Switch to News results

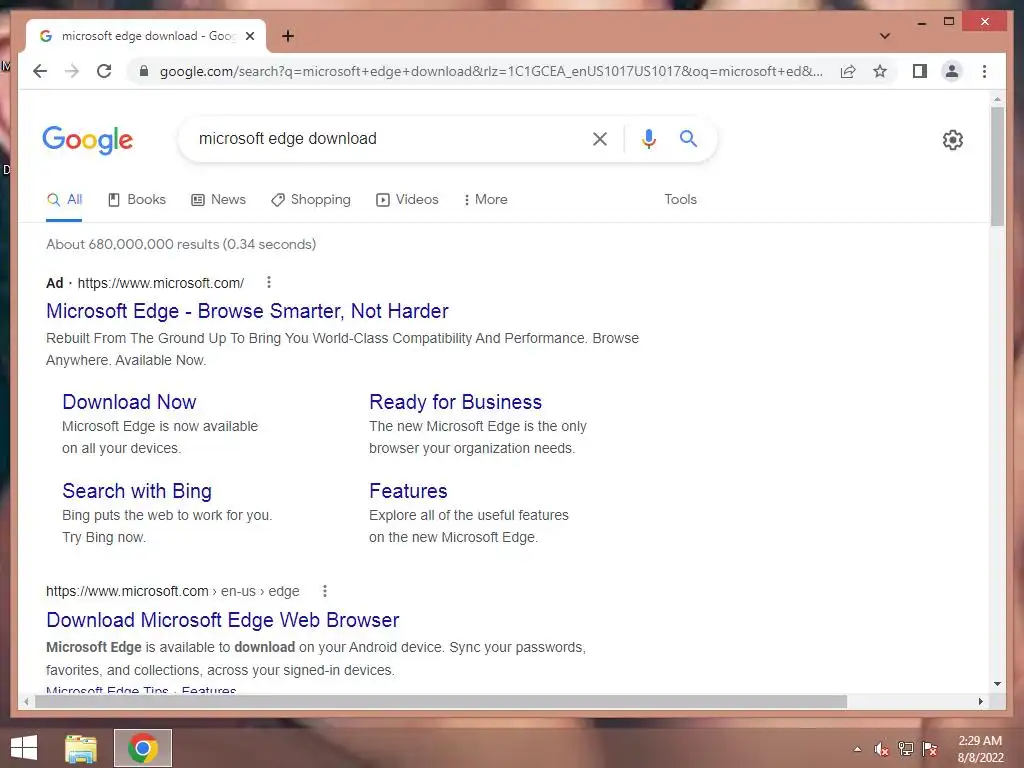coord(218,200)
